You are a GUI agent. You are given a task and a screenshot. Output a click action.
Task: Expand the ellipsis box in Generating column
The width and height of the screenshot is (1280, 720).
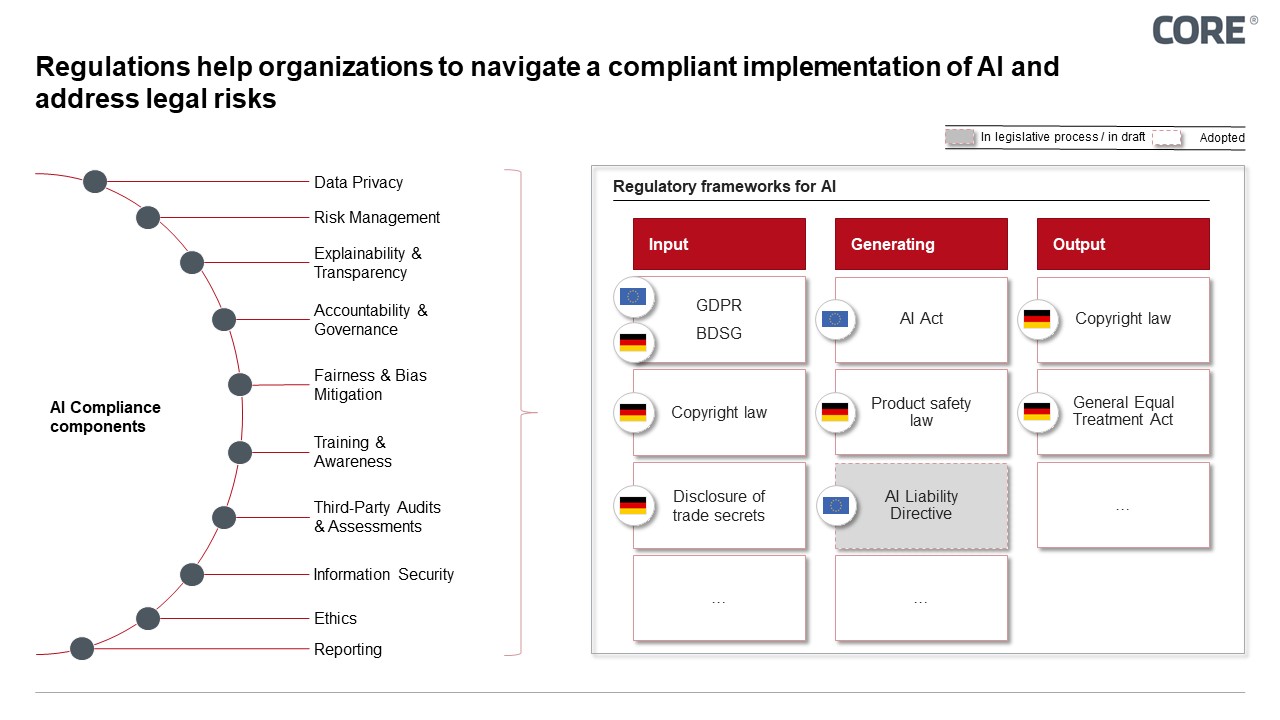coord(920,598)
